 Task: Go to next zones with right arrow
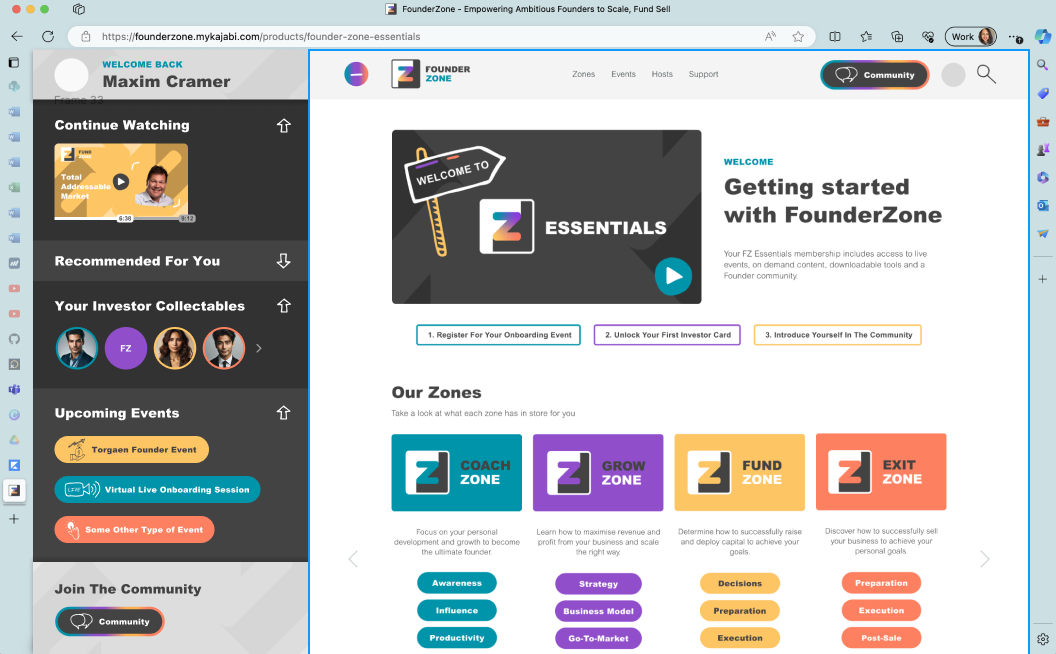coord(985,558)
